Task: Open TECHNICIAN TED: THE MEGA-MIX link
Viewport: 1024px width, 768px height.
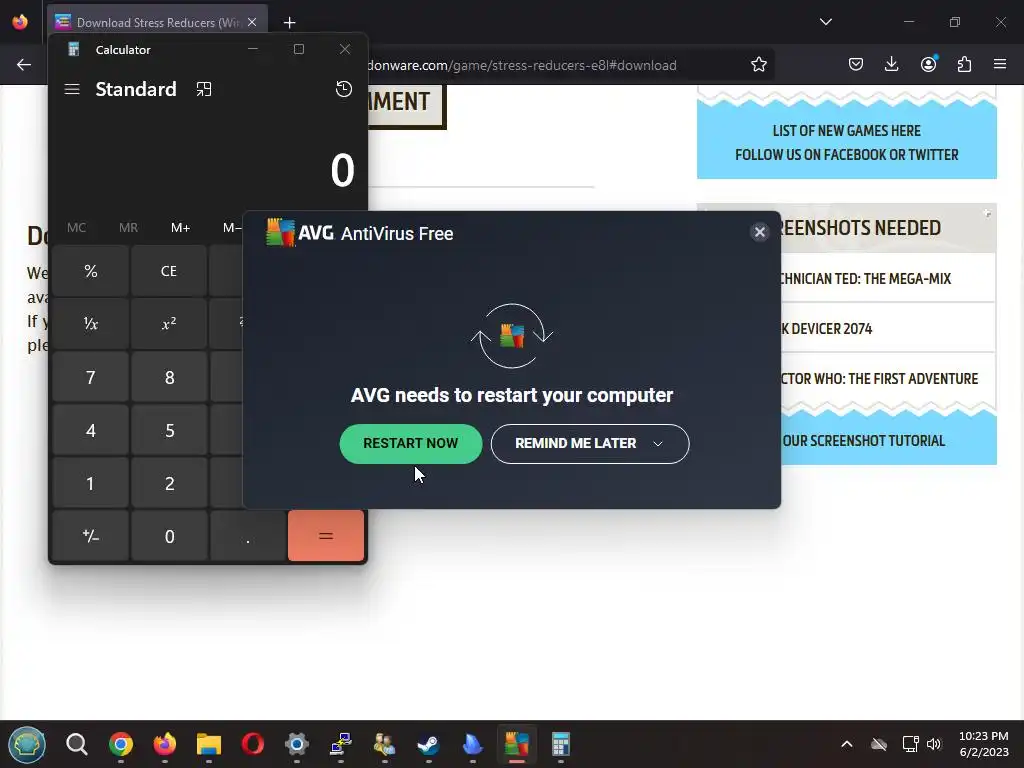Action: [865, 279]
